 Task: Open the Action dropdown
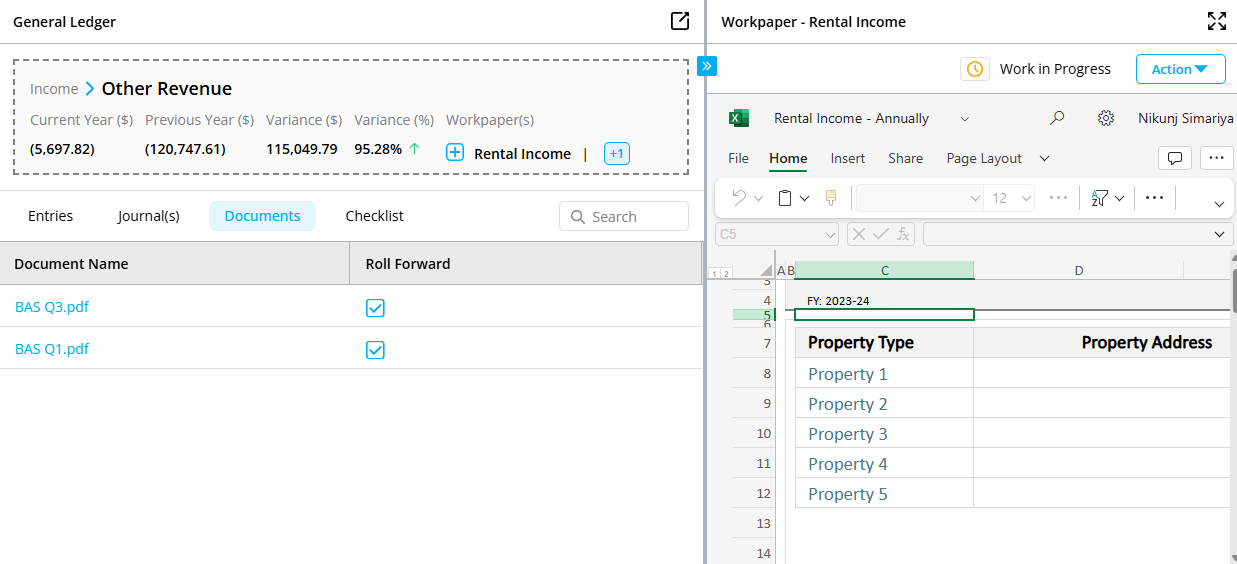point(1180,69)
